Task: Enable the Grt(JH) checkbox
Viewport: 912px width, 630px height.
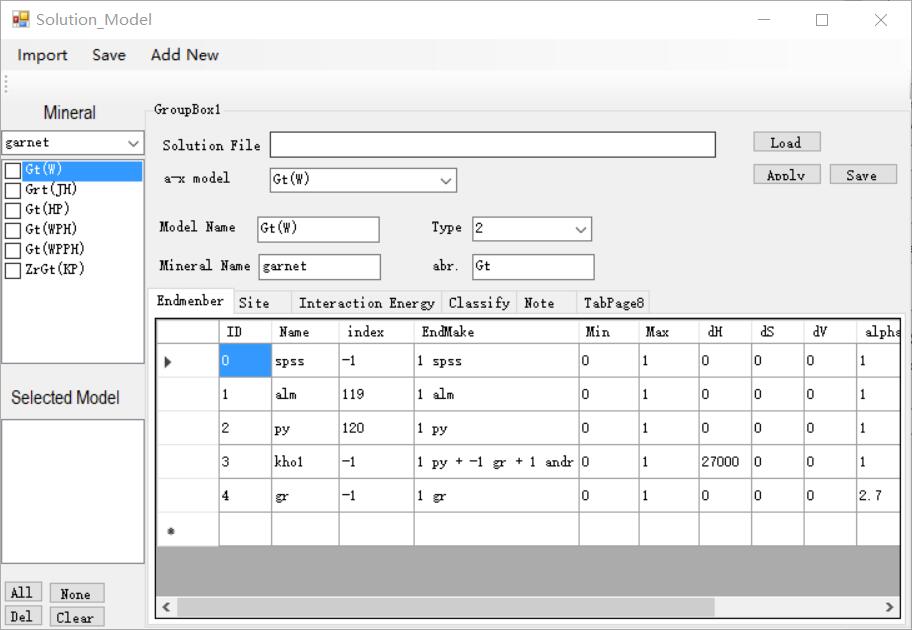Action: click(x=13, y=190)
